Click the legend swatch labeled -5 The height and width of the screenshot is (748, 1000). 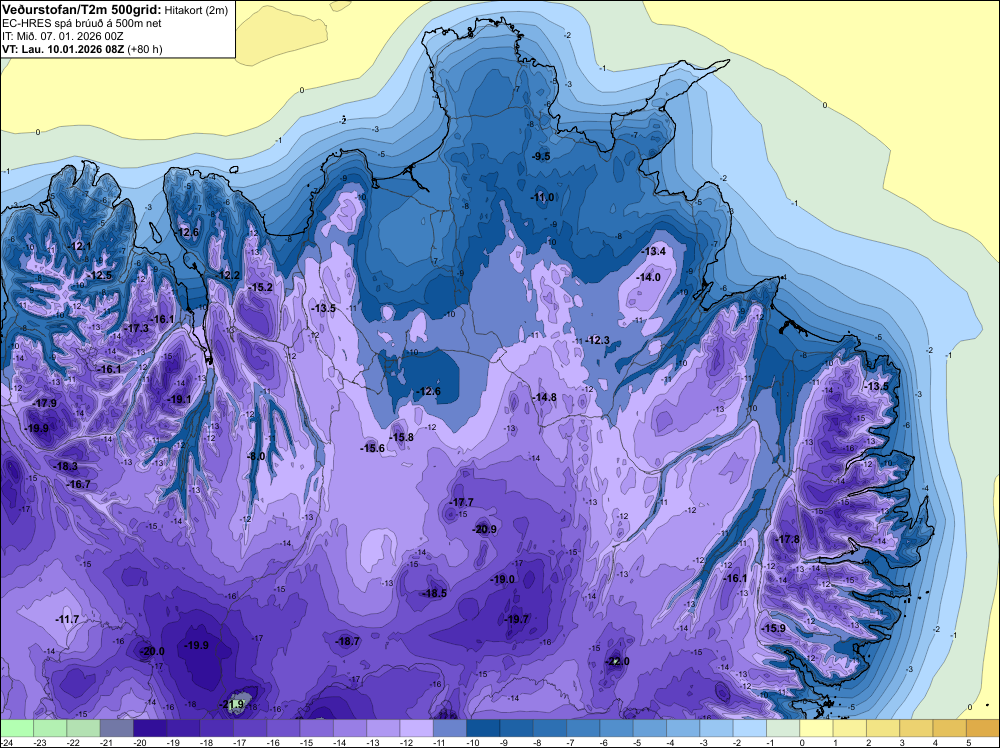[649, 728]
